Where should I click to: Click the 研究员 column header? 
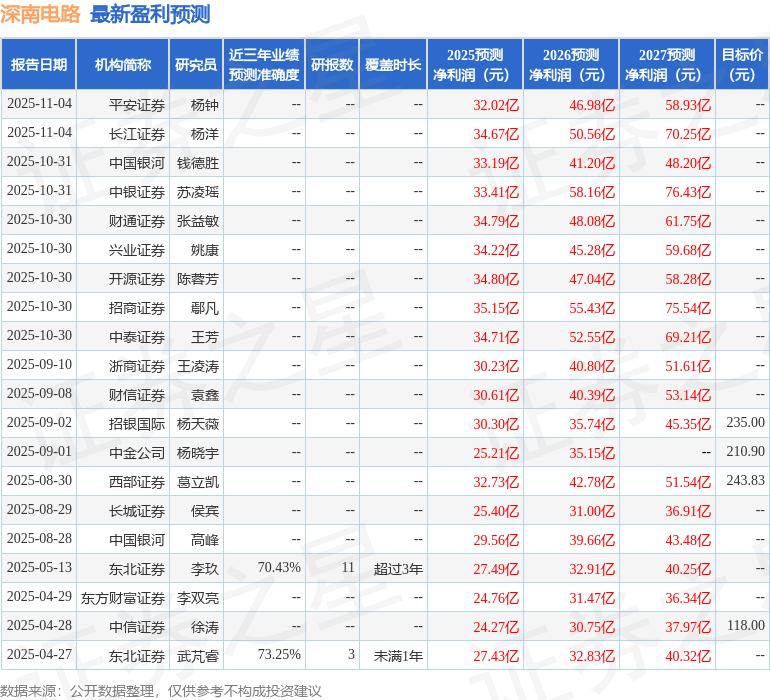pyautogui.click(x=195, y=65)
